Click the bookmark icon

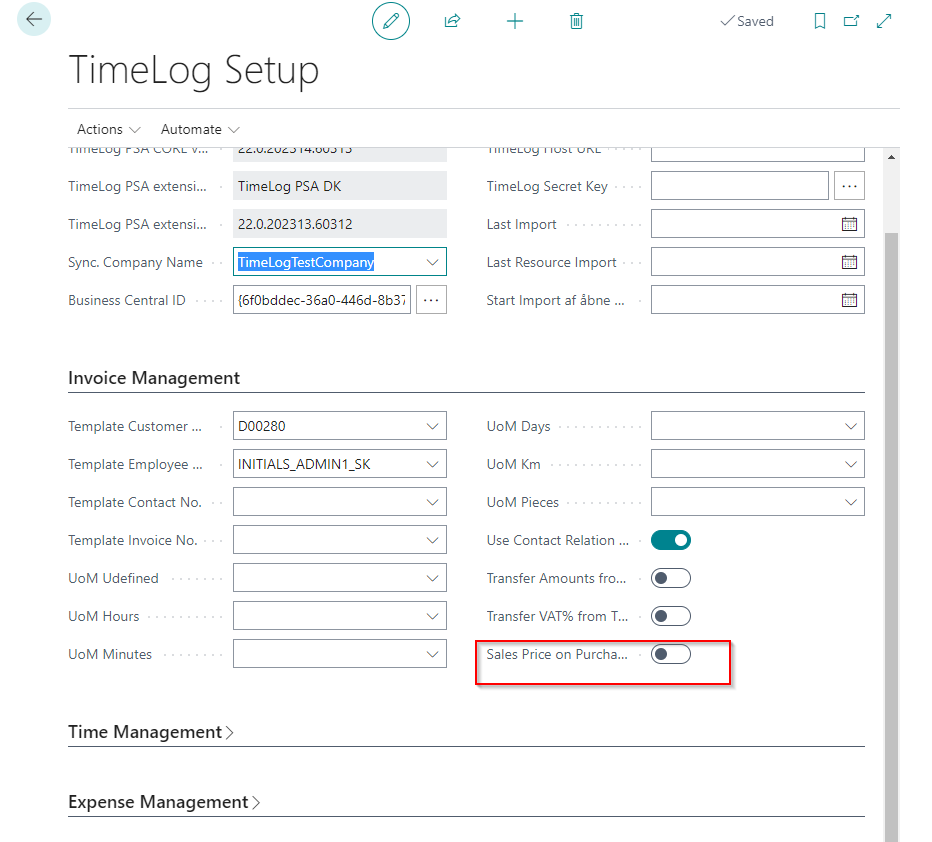[x=820, y=21]
